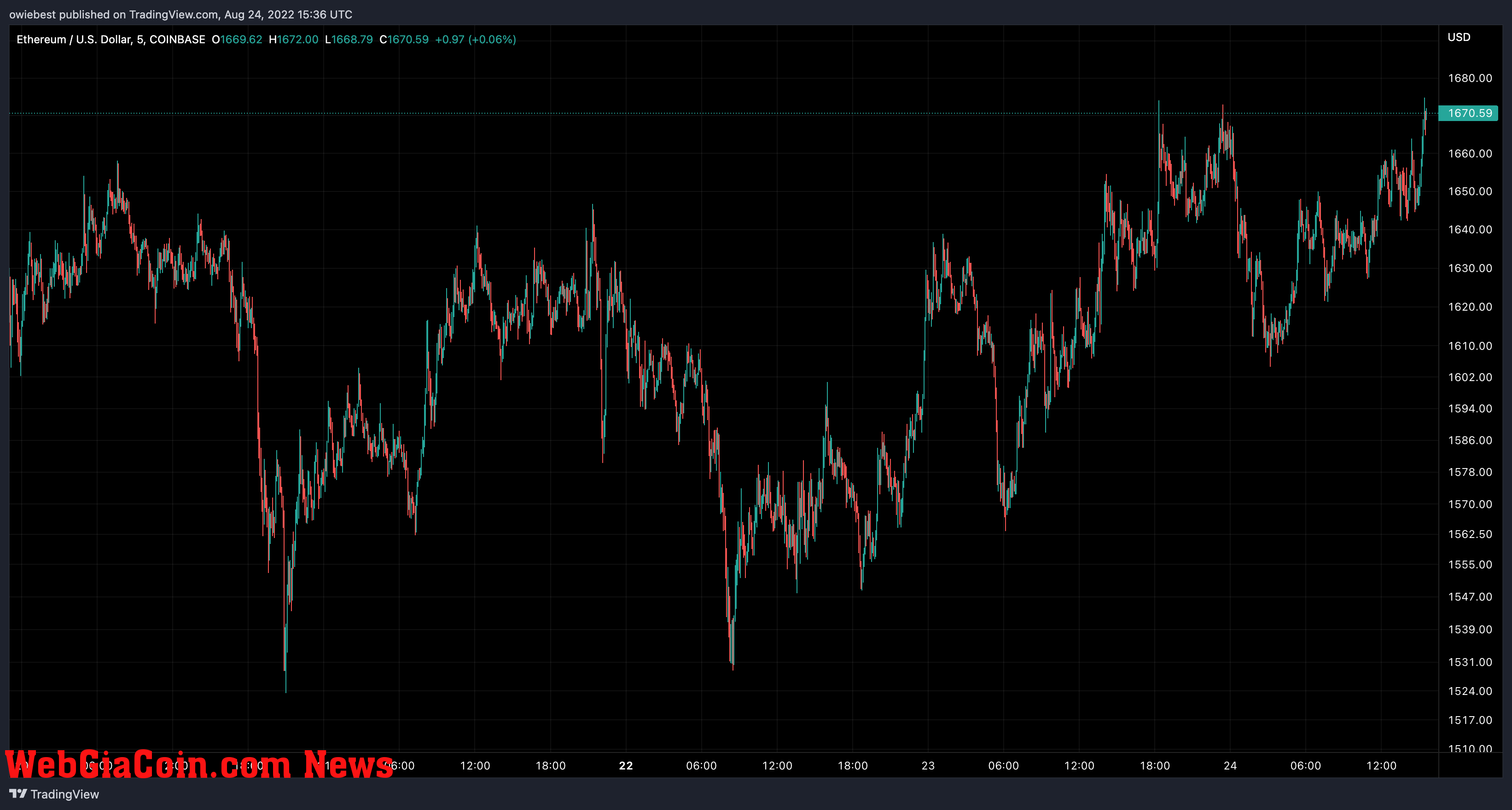The height and width of the screenshot is (810, 1512).
Task: Click the 1517.00 price axis label
Action: (1470, 720)
